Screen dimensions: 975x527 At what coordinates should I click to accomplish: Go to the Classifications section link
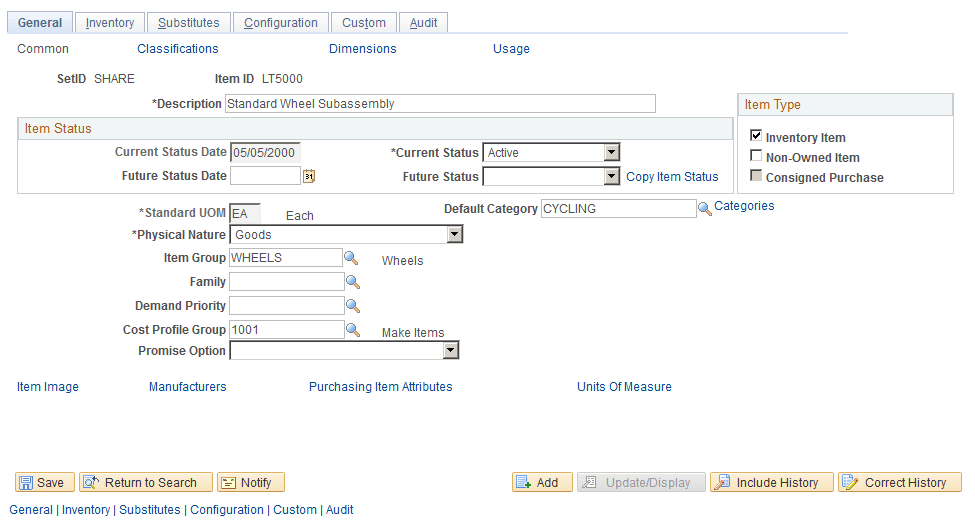178,48
